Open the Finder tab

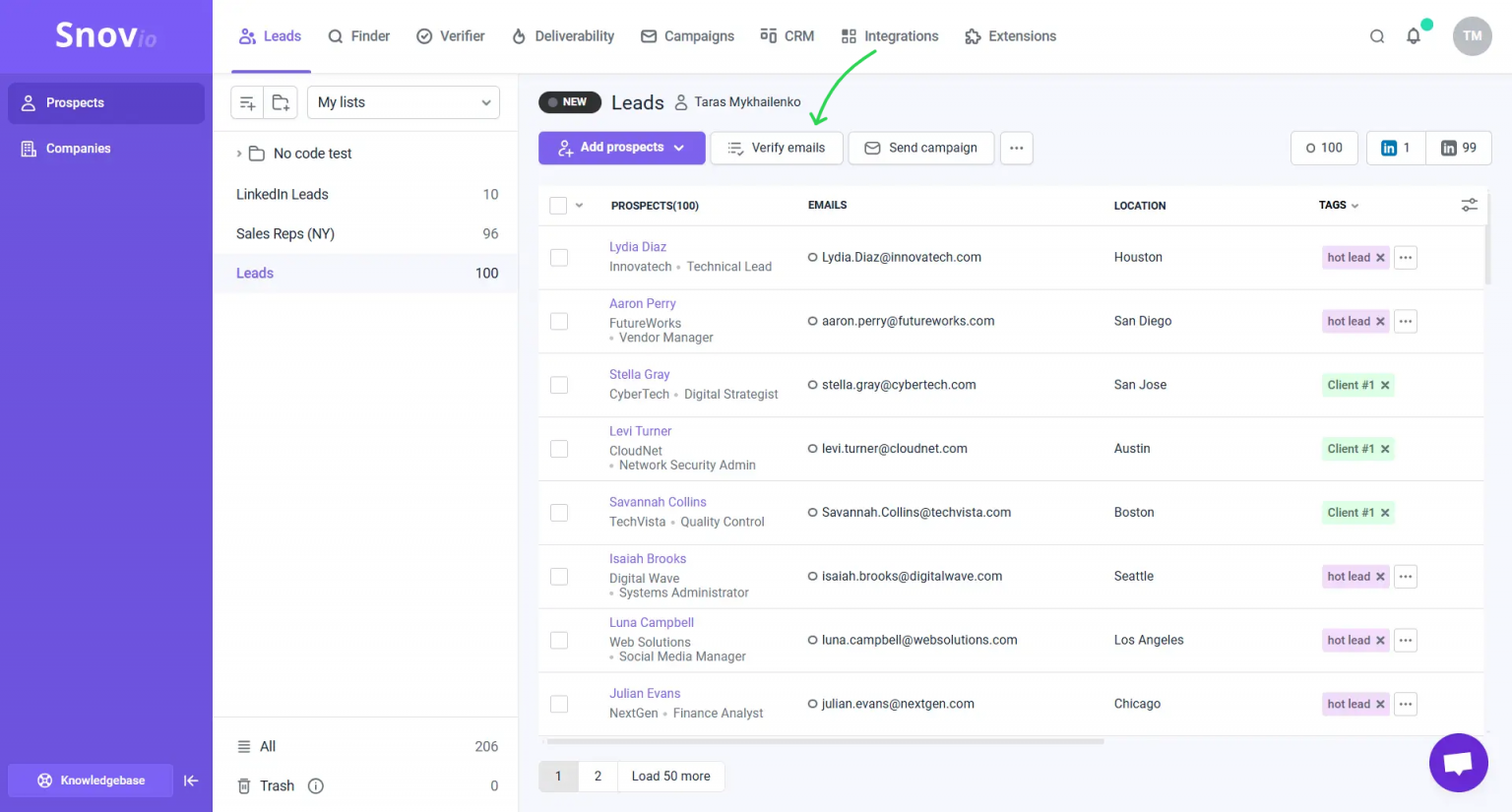coord(359,36)
